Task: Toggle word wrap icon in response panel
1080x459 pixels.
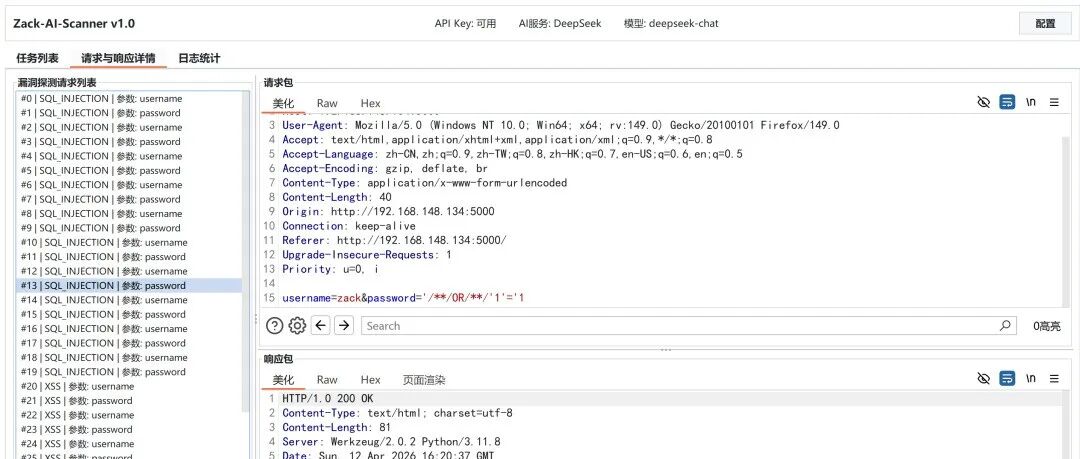Action: (x=1007, y=378)
